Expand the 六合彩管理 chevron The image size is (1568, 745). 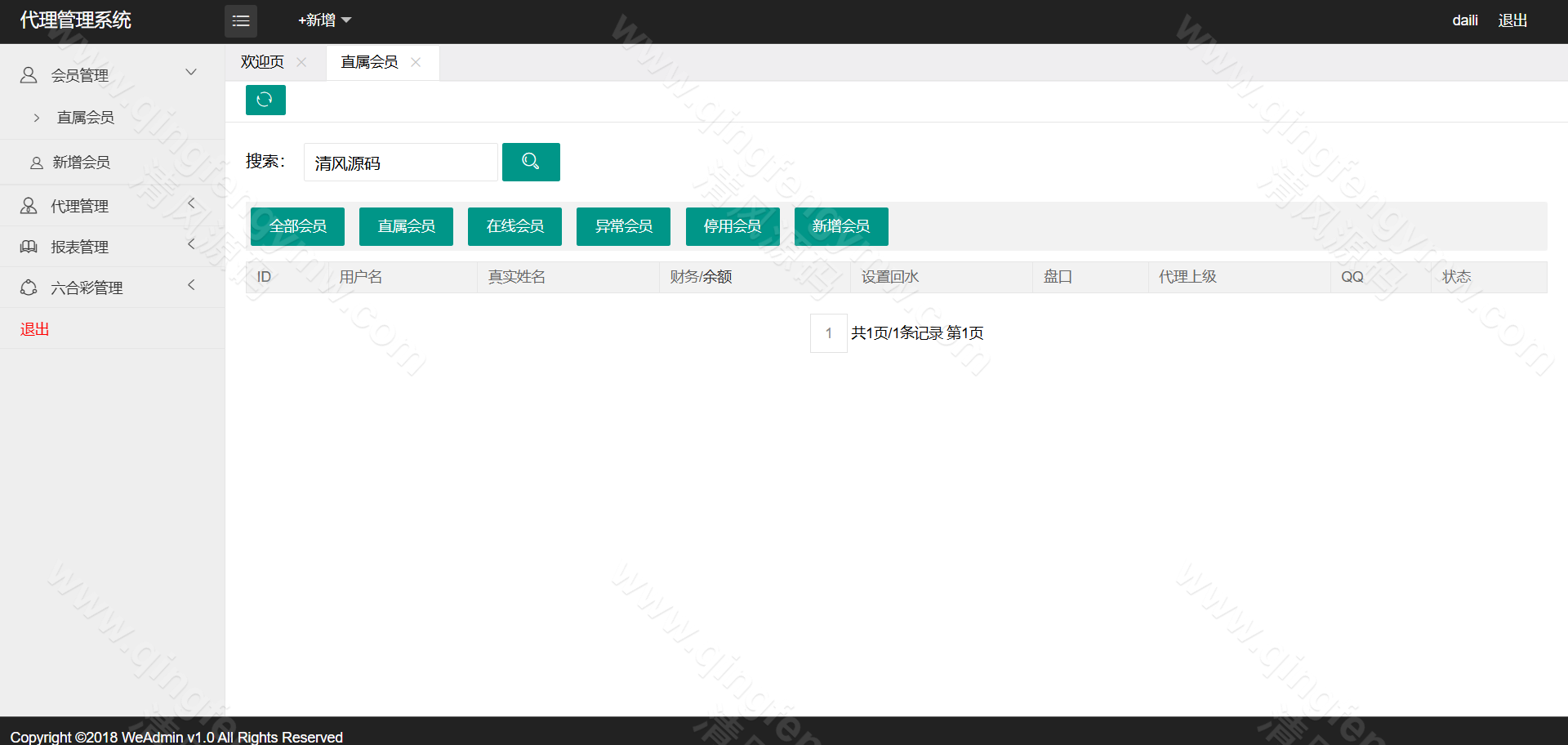pyautogui.click(x=191, y=285)
